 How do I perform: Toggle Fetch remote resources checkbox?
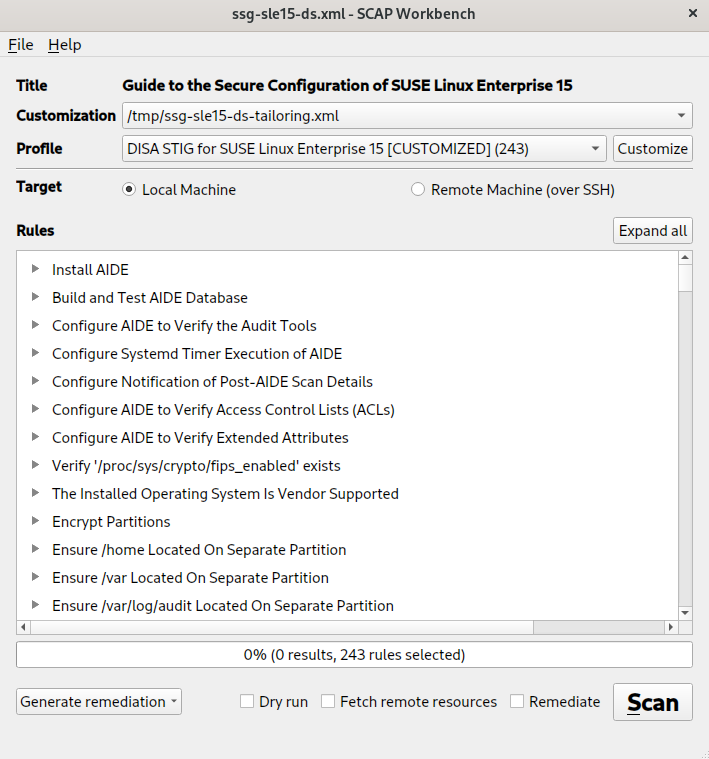pyautogui.click(x=328, y=702)
